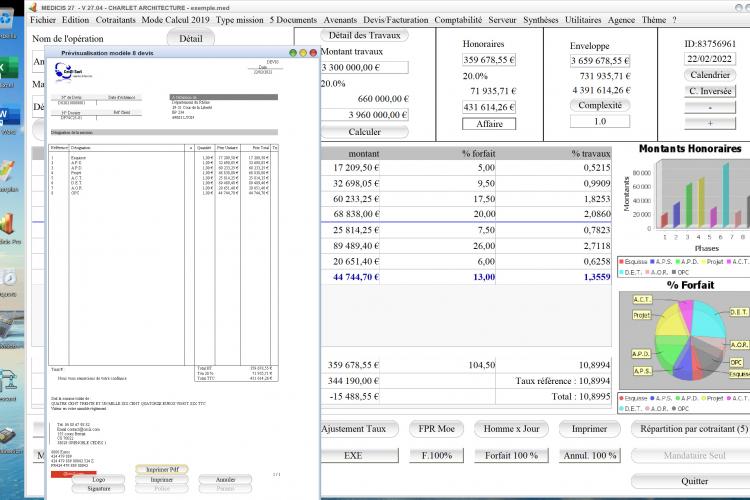
Task: Click the Montant travaux input field
Action: coord(364,67)
